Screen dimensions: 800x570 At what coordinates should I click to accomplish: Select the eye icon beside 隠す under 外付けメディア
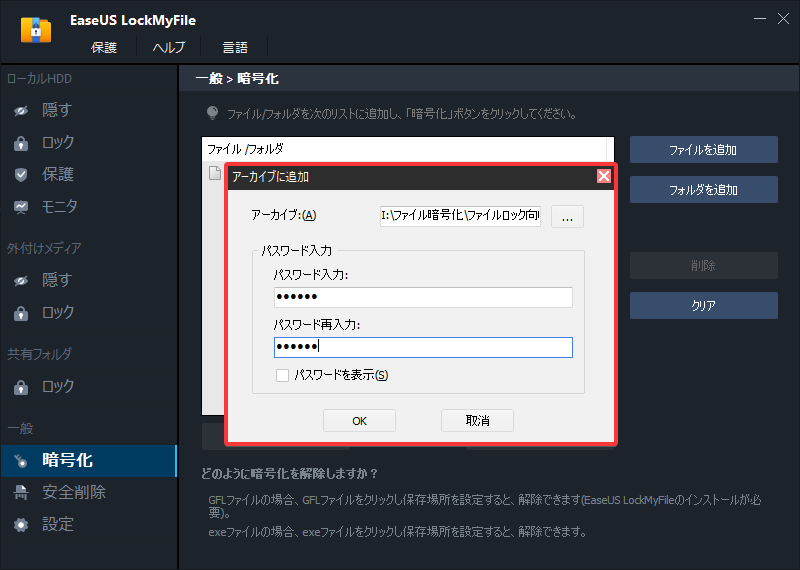tap(21, 281)
